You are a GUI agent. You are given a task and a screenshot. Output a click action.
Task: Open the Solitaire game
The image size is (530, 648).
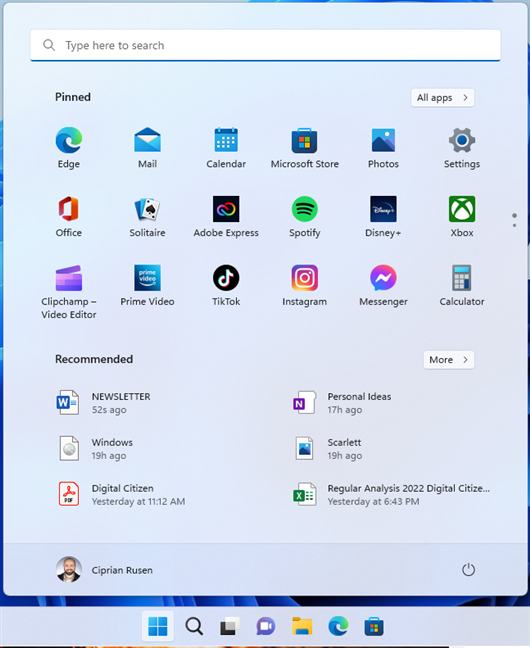point(148,217)
